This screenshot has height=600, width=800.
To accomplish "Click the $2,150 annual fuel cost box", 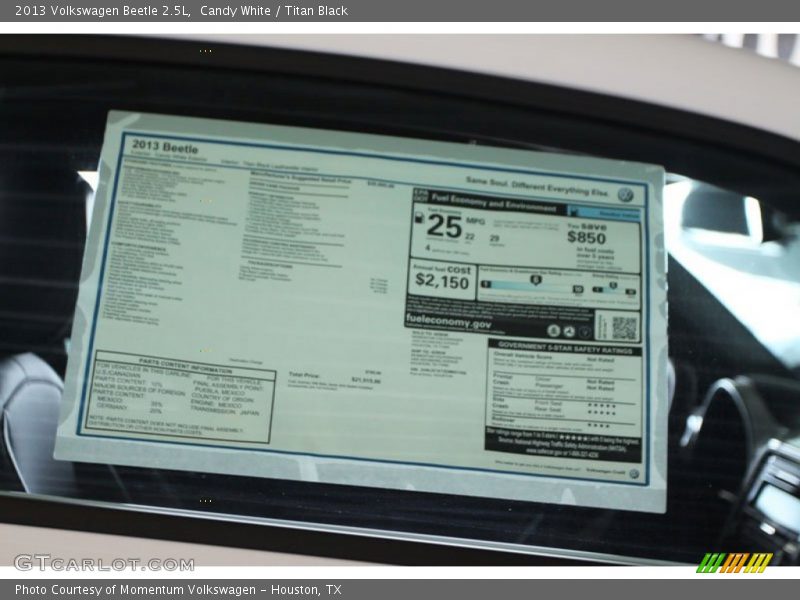I will pyautogui.click(x=440, y=279).
